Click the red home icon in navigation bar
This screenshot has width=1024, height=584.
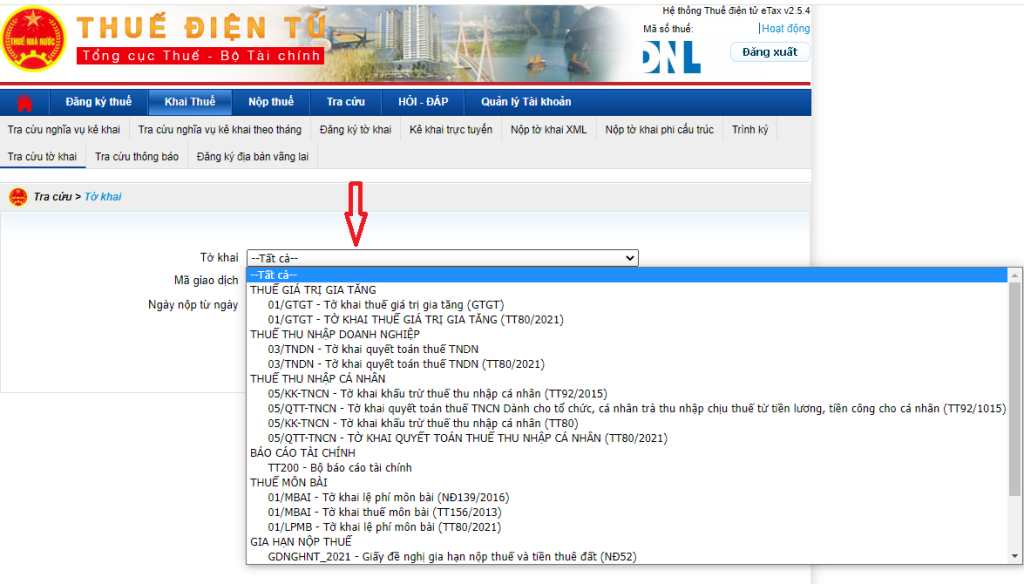coord(25,102)
